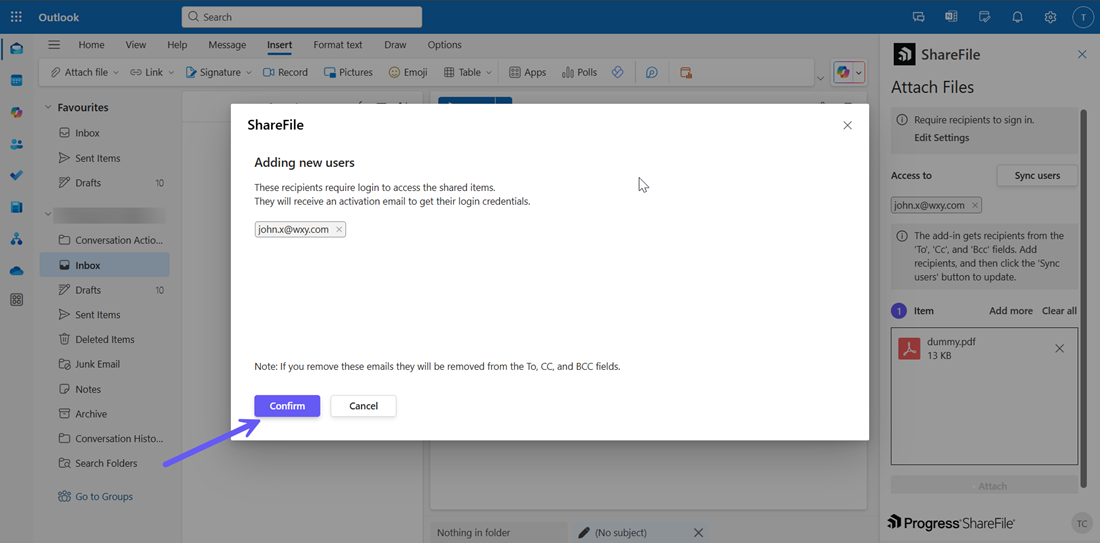Viewport: 1100px width, 543px height.
Task: Click Sync users in ShareFile panel
Action: tap(1037, 176)
